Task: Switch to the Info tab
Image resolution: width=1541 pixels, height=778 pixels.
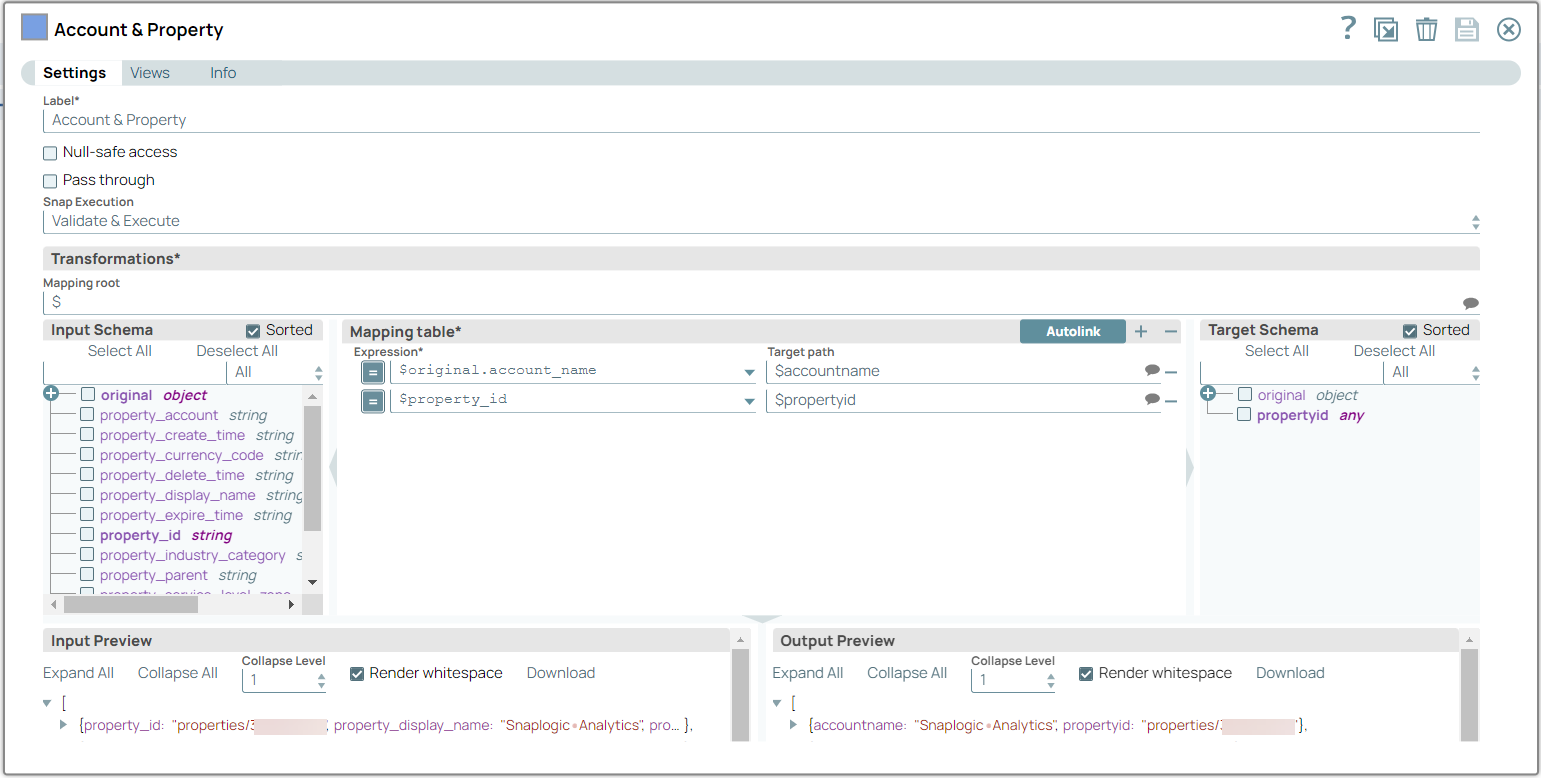Action: coord(222,72)
